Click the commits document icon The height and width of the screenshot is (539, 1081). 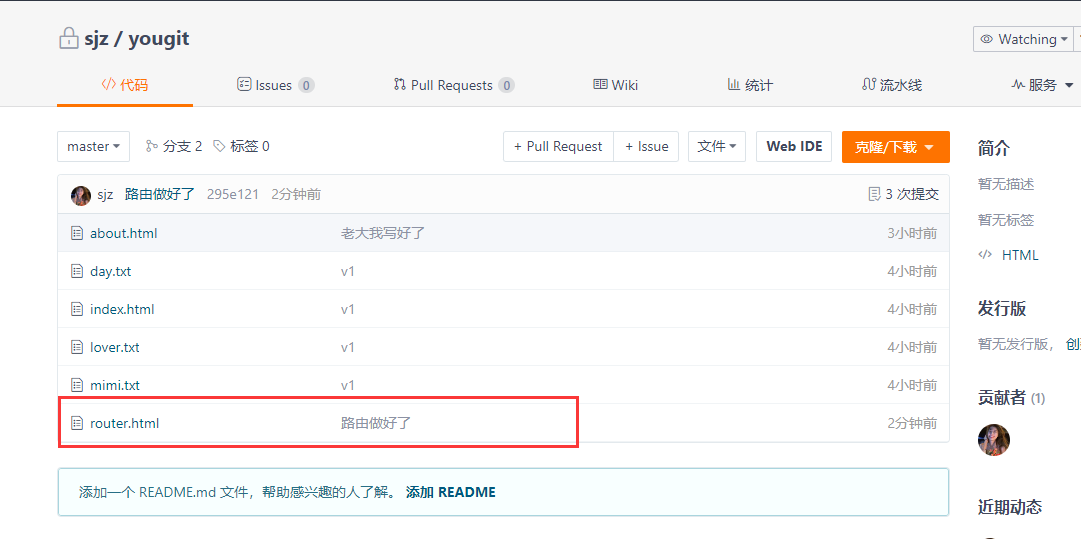[x=873, y=194]
